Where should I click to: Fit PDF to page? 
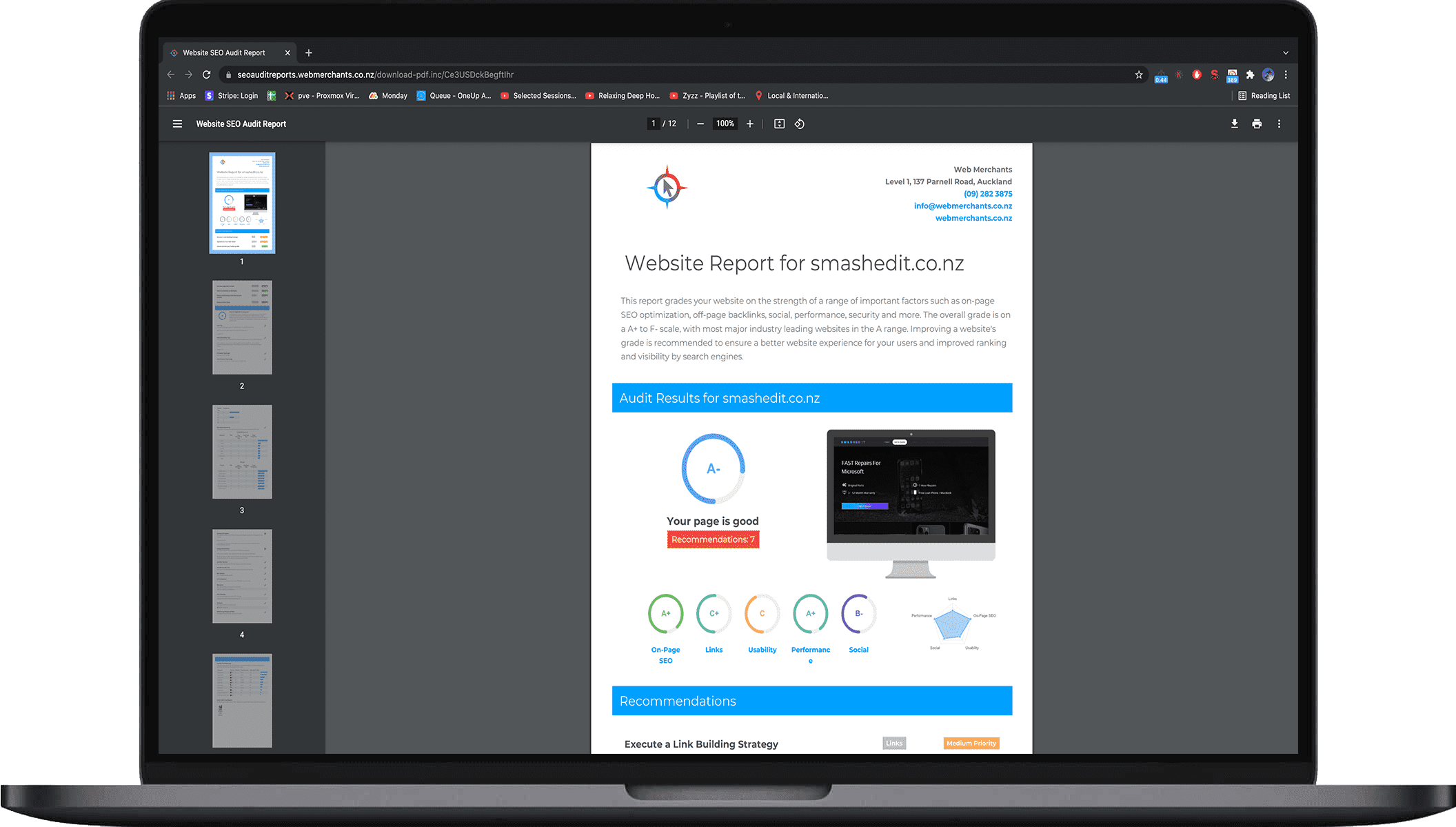click(x=779, y=124)
